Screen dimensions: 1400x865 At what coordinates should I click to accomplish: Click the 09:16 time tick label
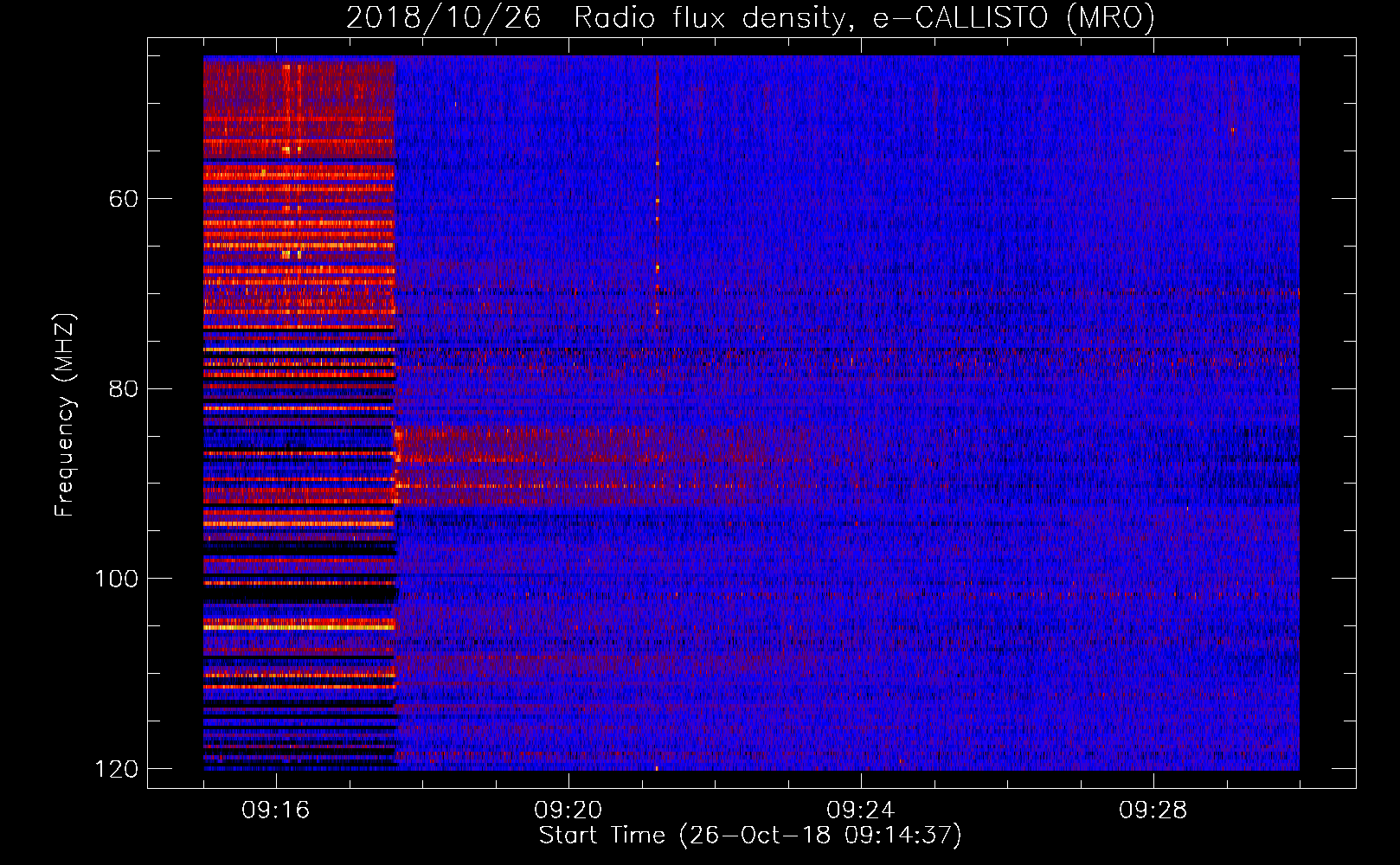(x=276, y=811)
